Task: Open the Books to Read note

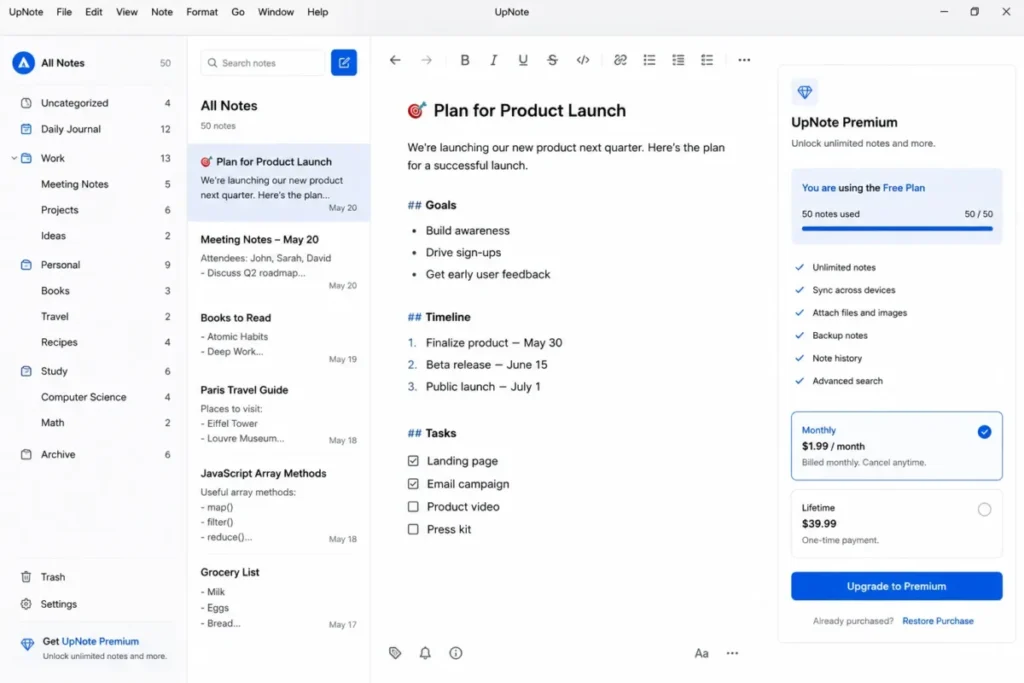Action: pyautogui.click(x=279, y=338)
